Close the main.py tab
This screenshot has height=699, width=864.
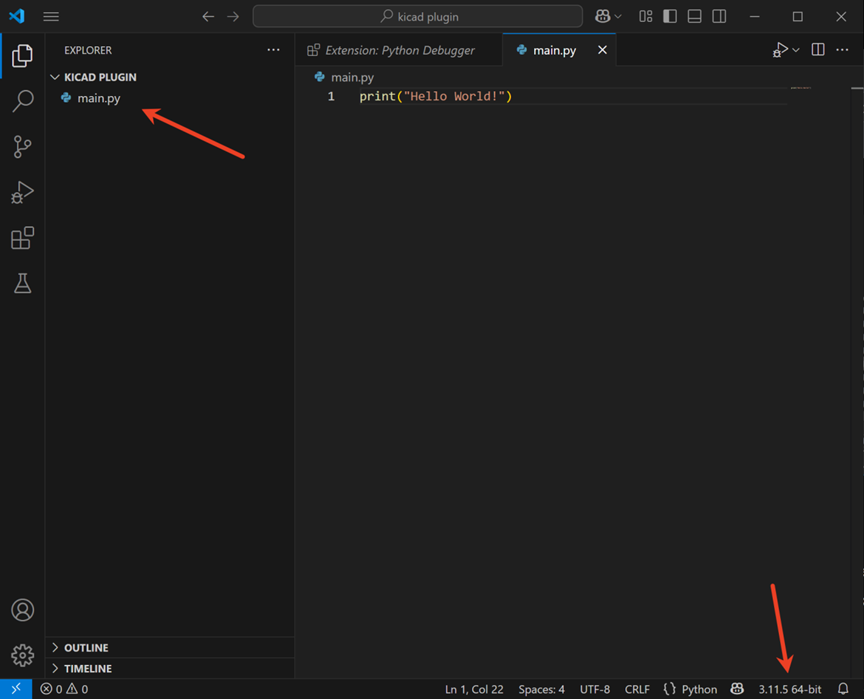[x=602, y=50]
